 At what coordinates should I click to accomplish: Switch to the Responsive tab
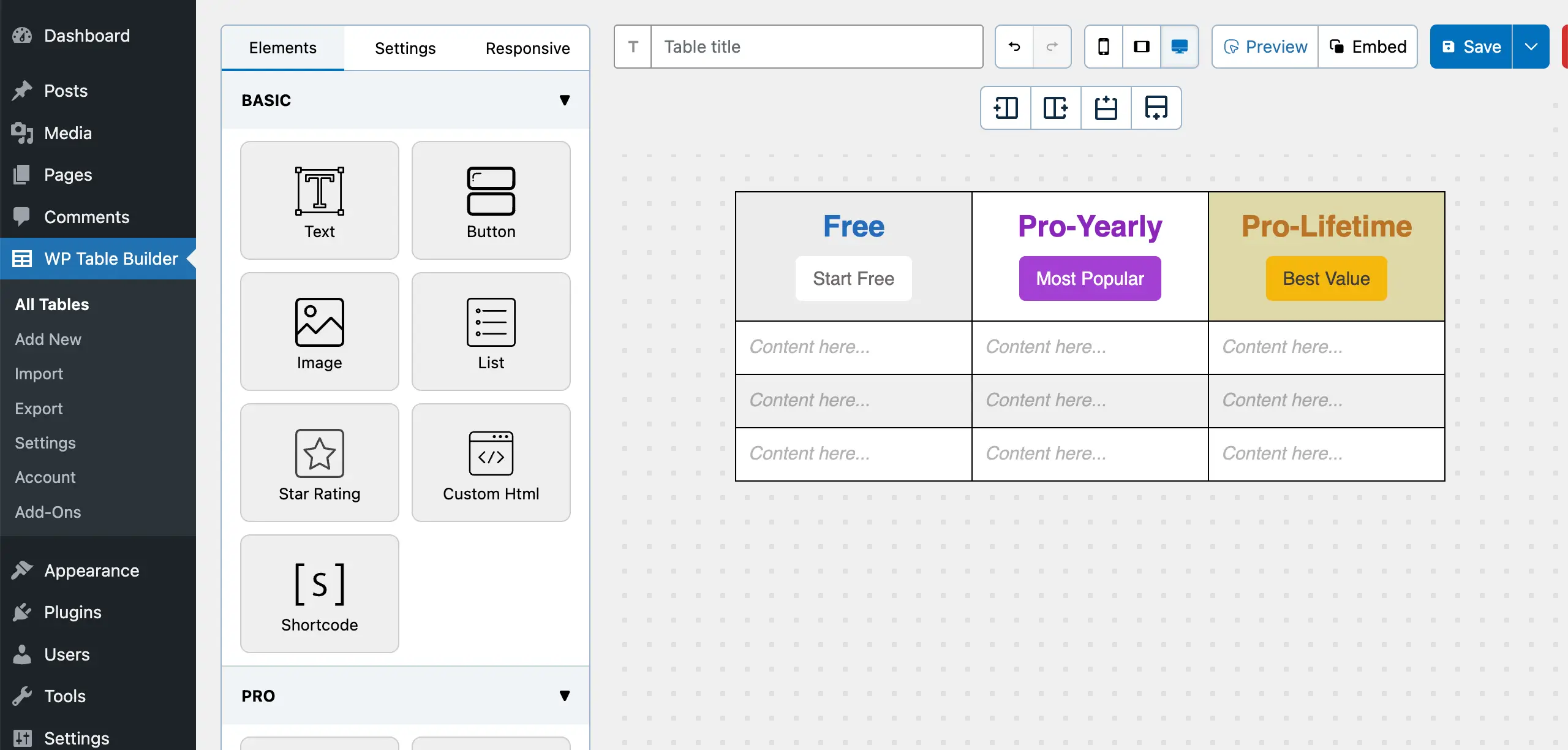point(527,48)
